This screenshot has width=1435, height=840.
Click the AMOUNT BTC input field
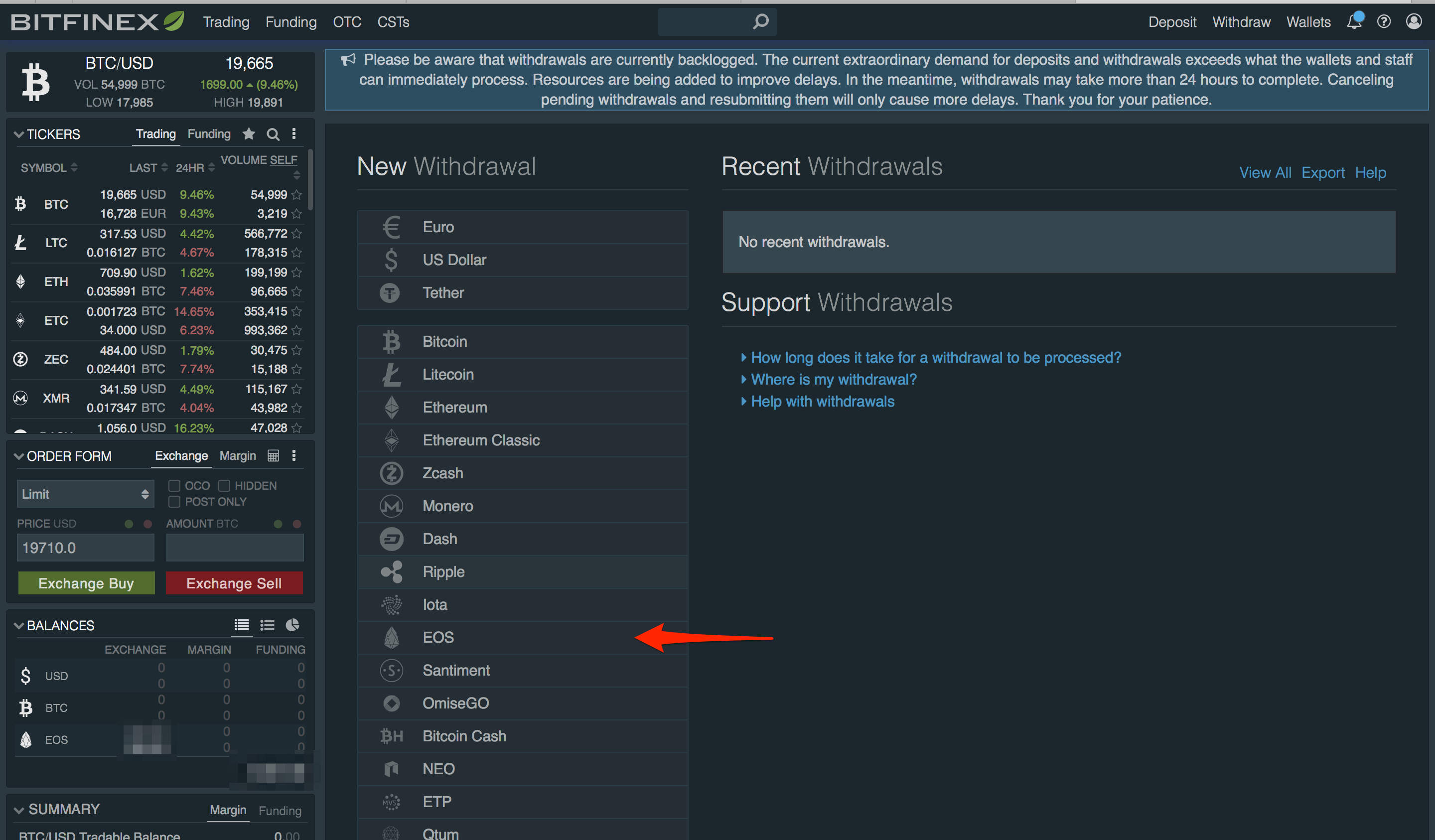pyautogui.click(x=235, y=547)
